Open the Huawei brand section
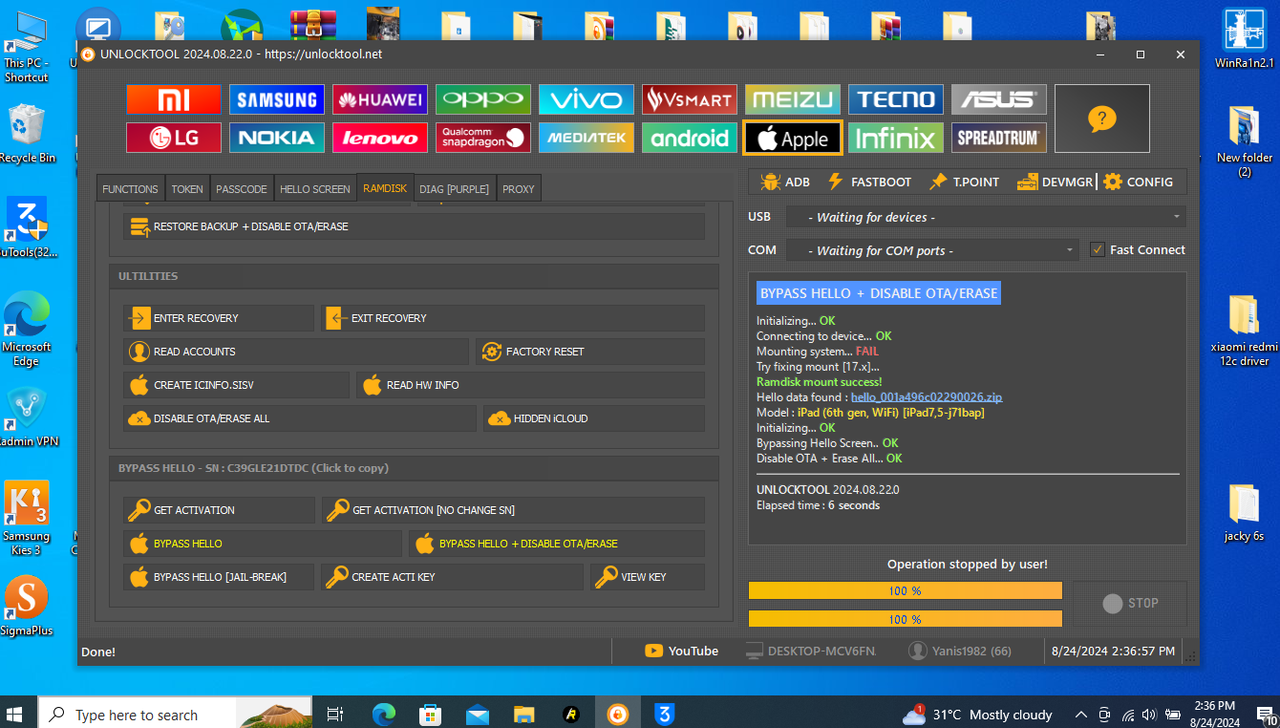1280x728 pixels. [x=380, y=99]
